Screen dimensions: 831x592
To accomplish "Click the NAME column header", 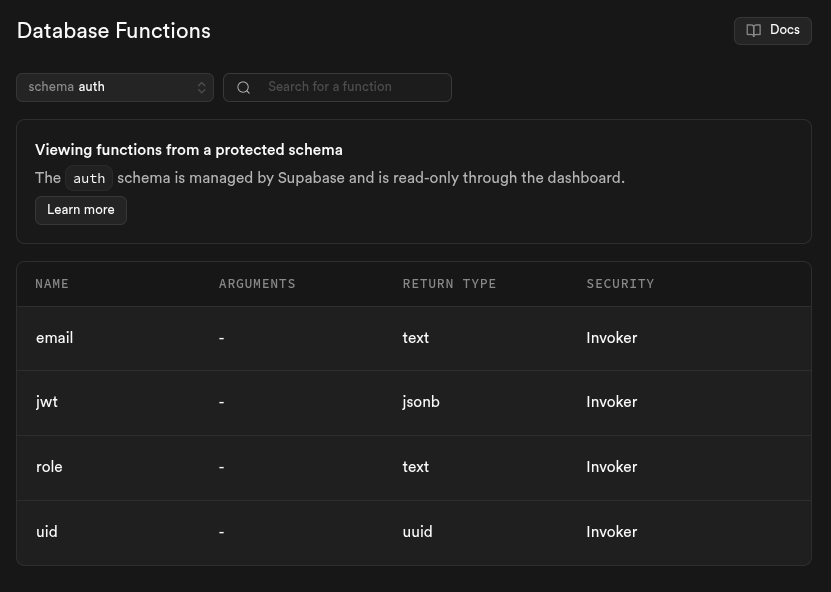I will (x=52, y=284).
